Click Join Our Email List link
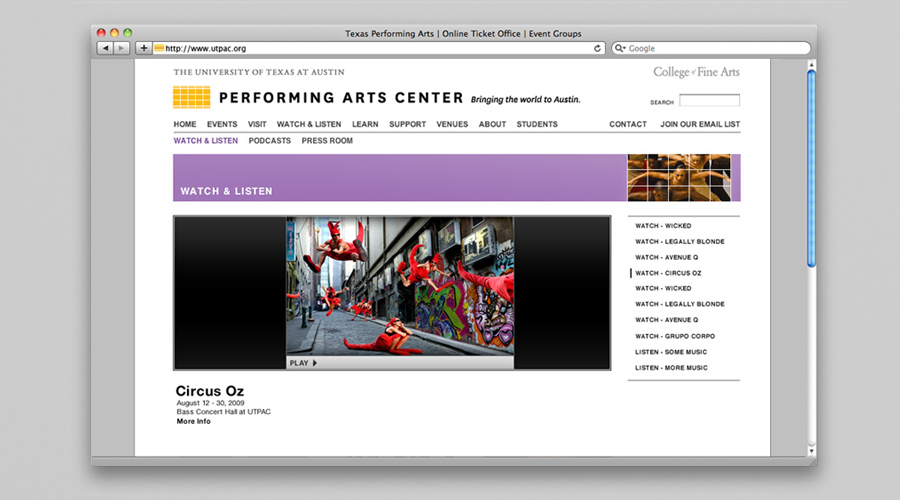900x500 pixels. (x=700, y=125)
